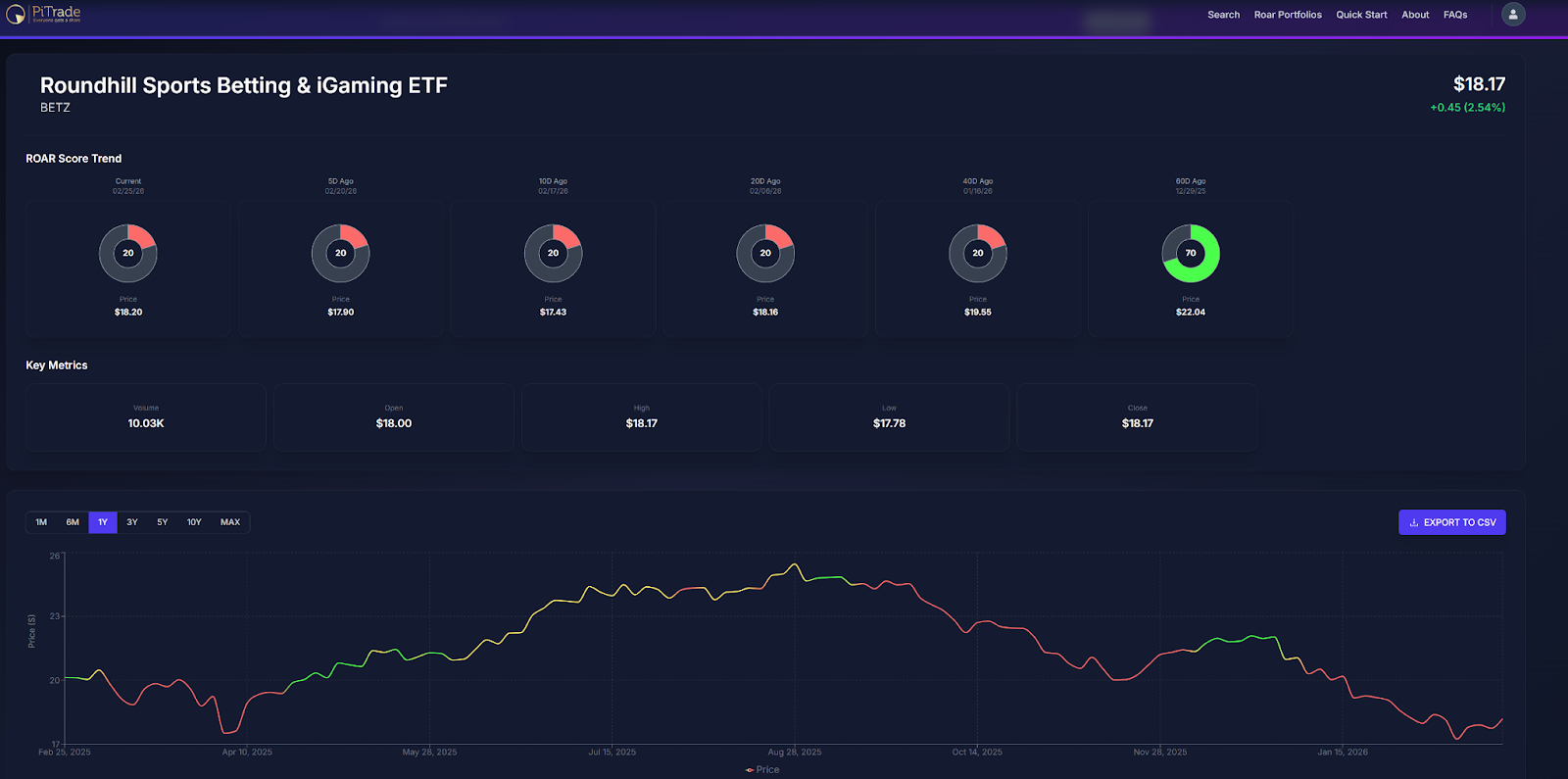The width and height of the screenshot is (1568, 779).
Task: Click the 60D Ago price $22.04
Action: 1191,313
